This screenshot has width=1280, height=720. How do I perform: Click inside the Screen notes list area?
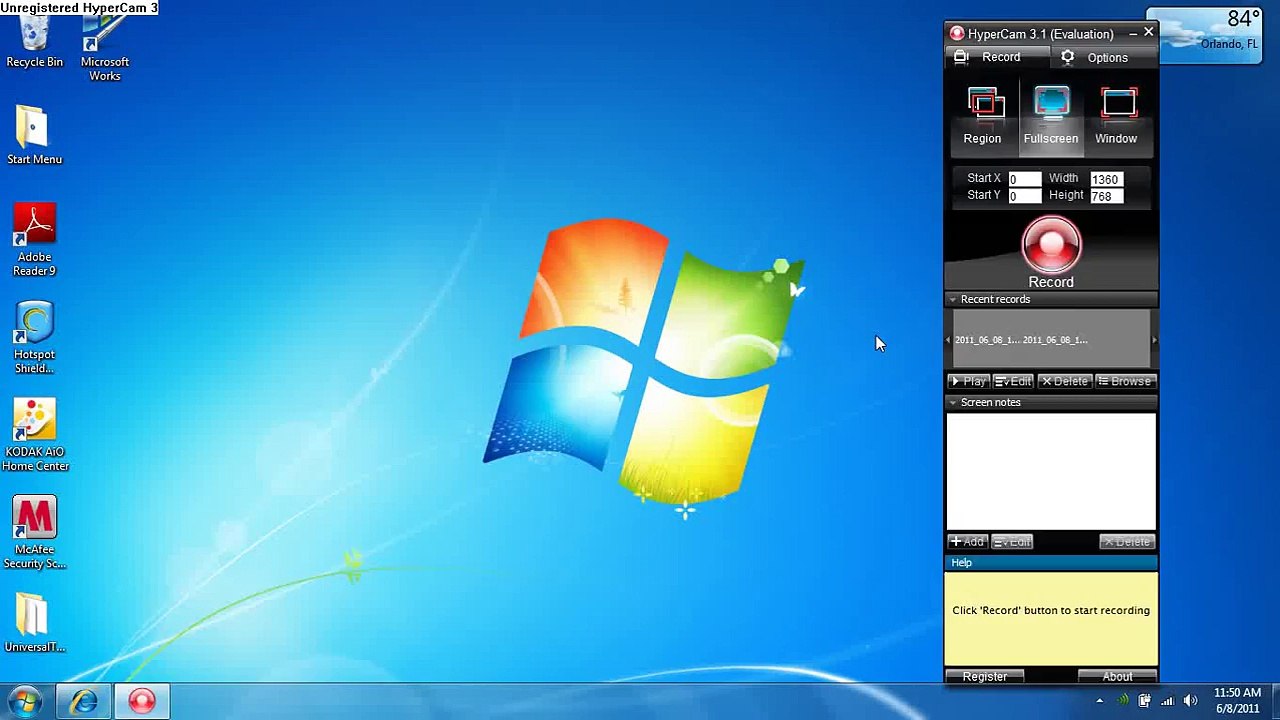click(1051, 471)
